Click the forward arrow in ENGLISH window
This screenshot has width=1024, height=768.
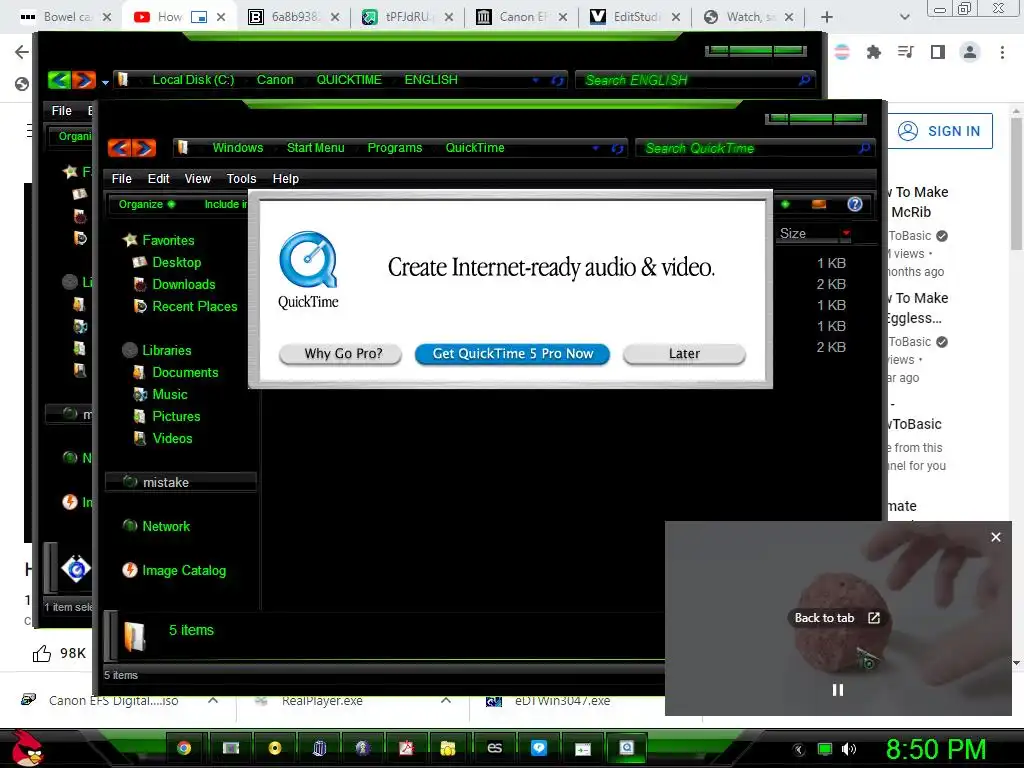[x=84, y=80]
